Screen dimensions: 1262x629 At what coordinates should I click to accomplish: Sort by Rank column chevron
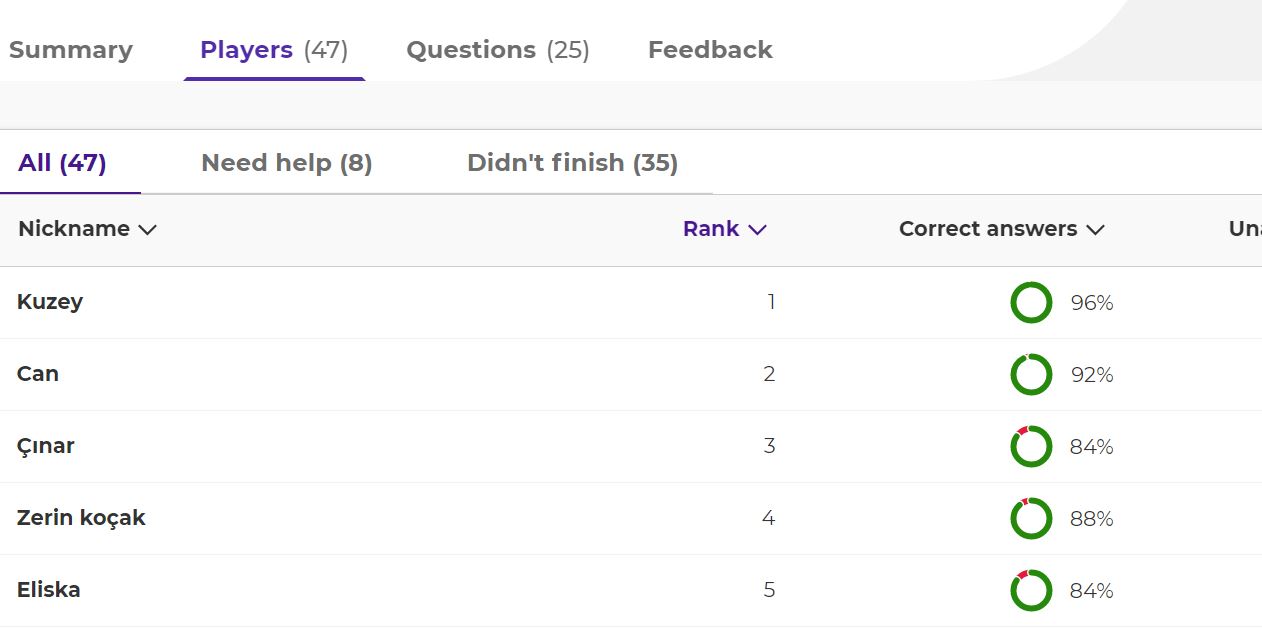[757, 230]
